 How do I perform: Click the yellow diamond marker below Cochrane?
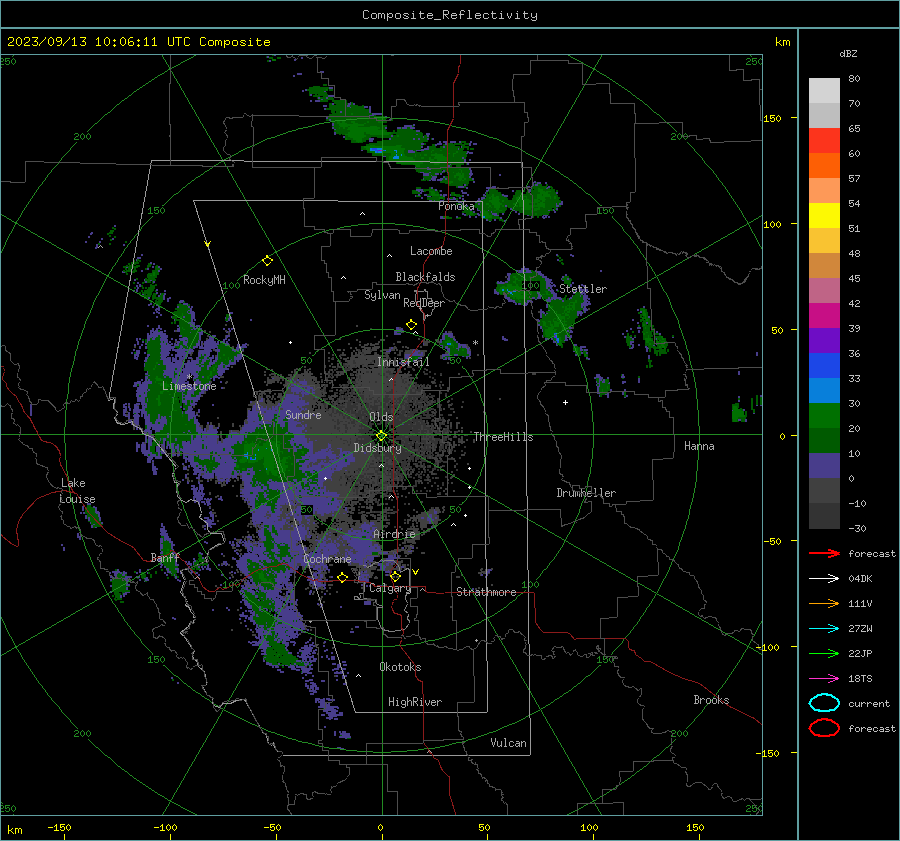click(342, 577)
